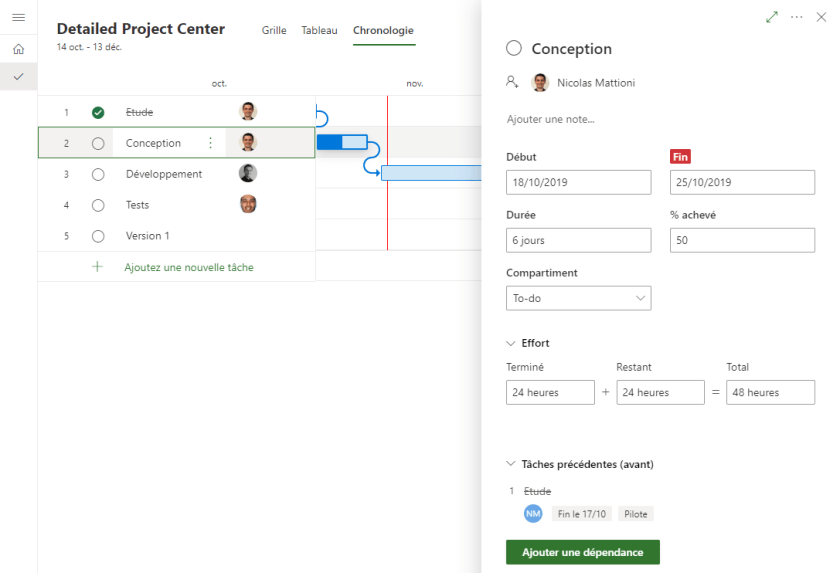This screenshot has height=573, width=840.
Task: Switch to the Tableau view tab
Action: (x=319, y=30)
